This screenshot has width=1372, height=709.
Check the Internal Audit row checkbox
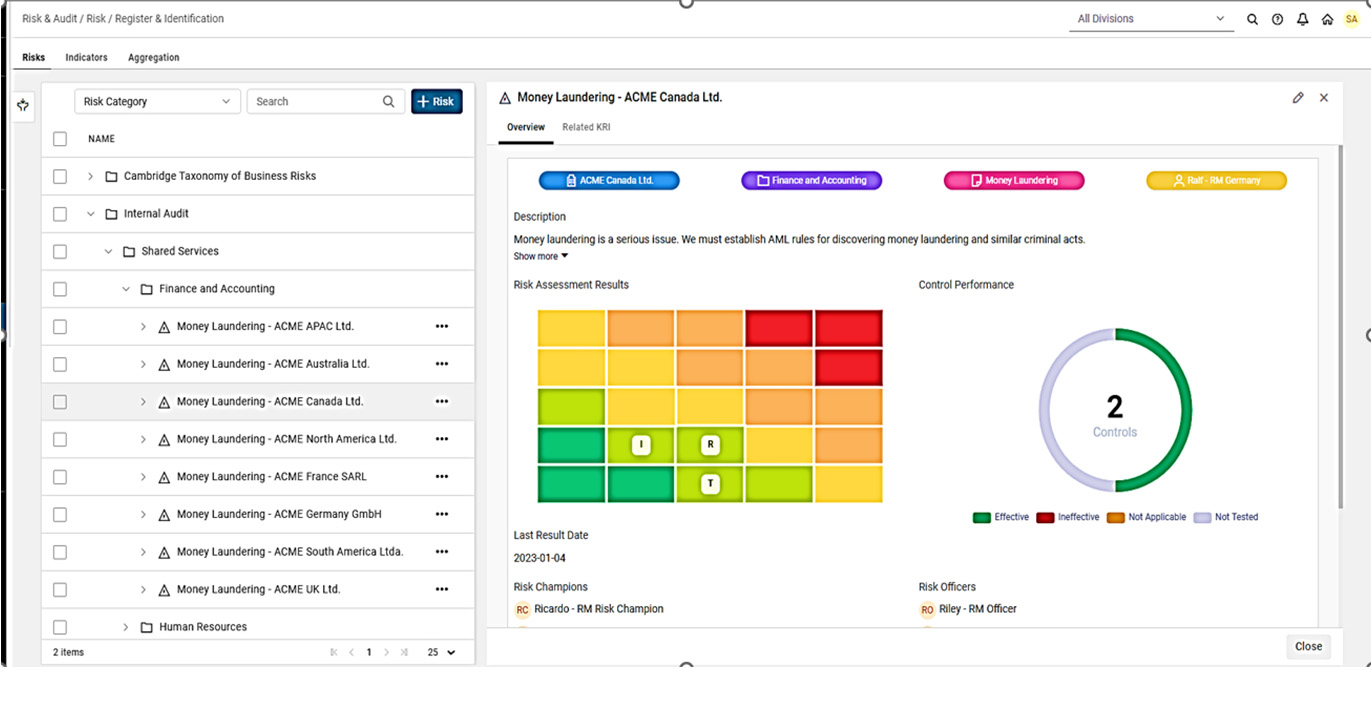(60, 214)
